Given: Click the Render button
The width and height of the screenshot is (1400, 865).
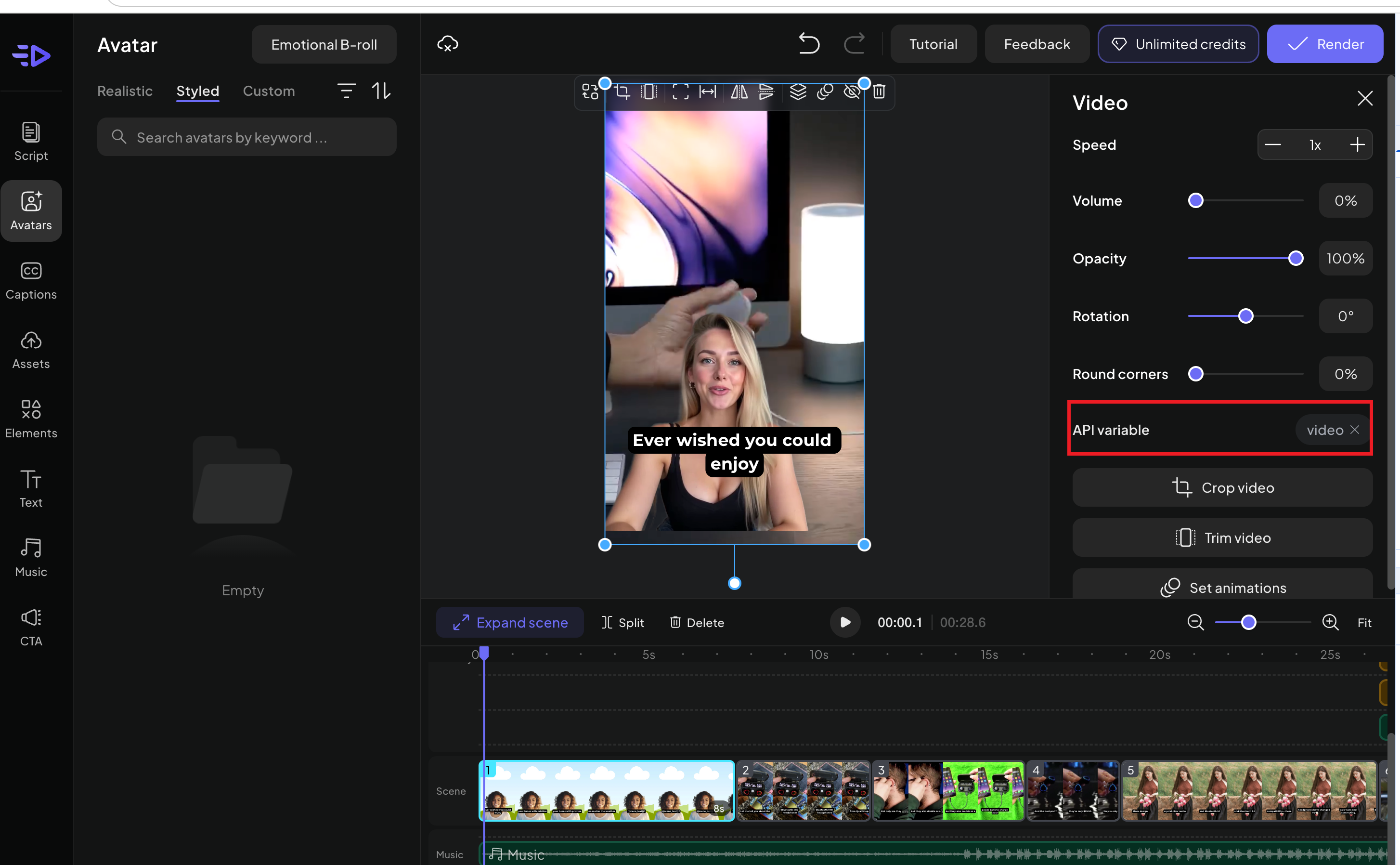Looking at the screenshot, I should click(x=1325, y=43).
